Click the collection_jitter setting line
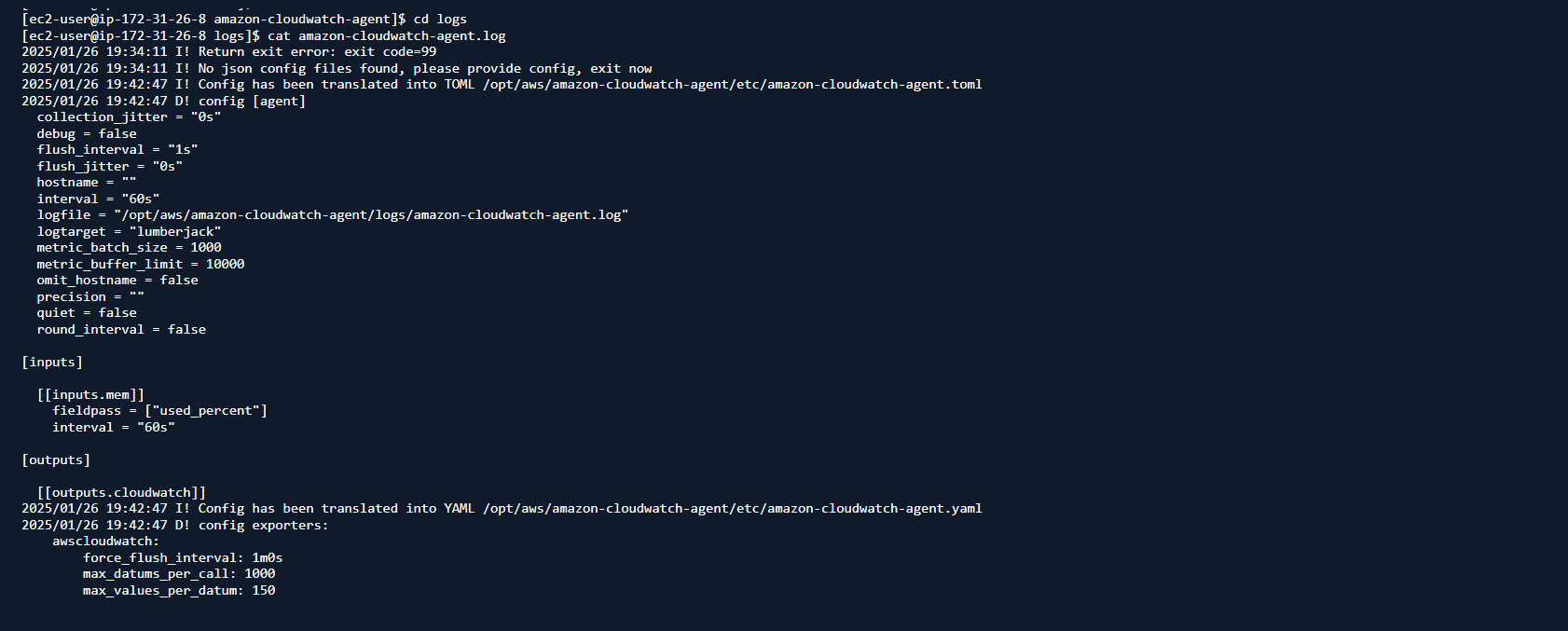This screenshot has width=1568, height=631. pyautogui.click(x=129, y=117)
